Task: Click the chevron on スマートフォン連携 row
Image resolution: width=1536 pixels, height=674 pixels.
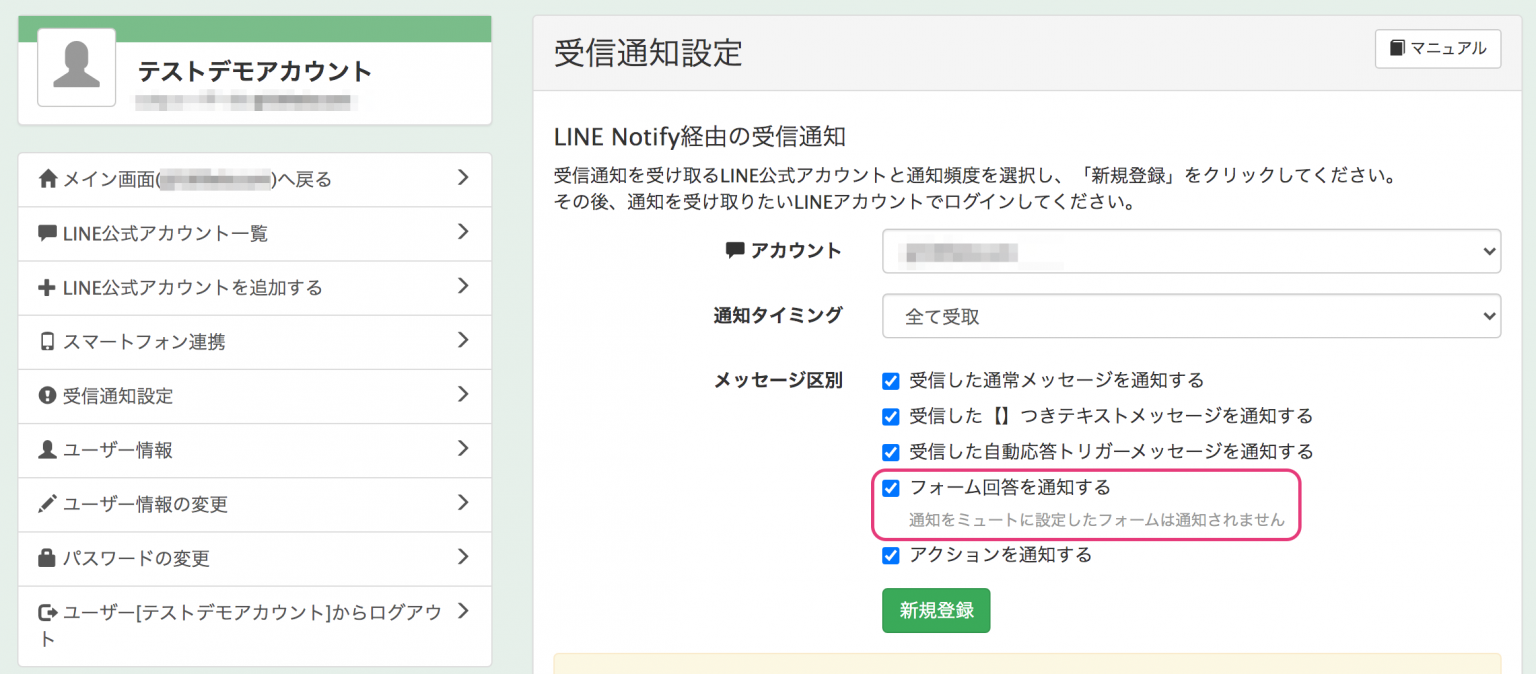Action: pyautogui.click(x=463, y=340)
